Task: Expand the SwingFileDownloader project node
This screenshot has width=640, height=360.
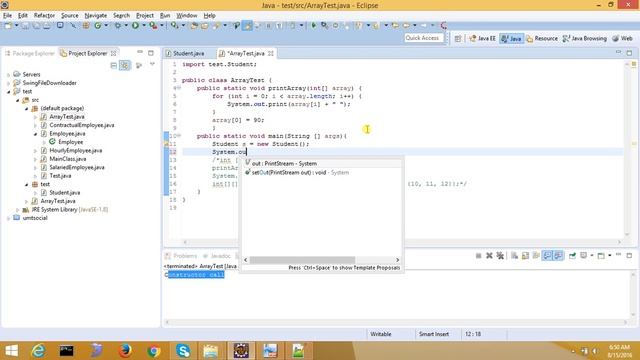Action: [x=8, y=83]
